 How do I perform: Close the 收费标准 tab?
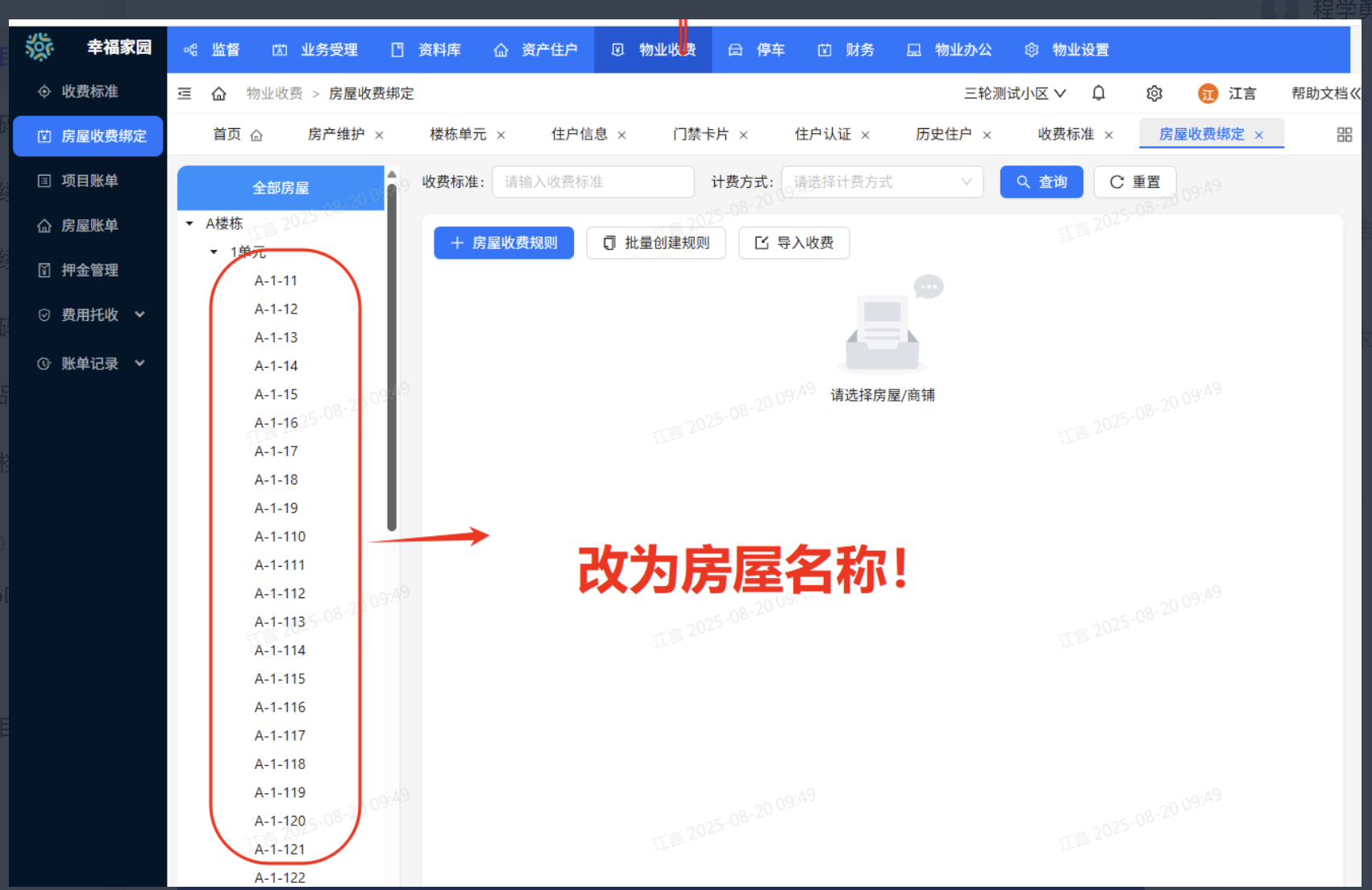(x=1108, y=135)
